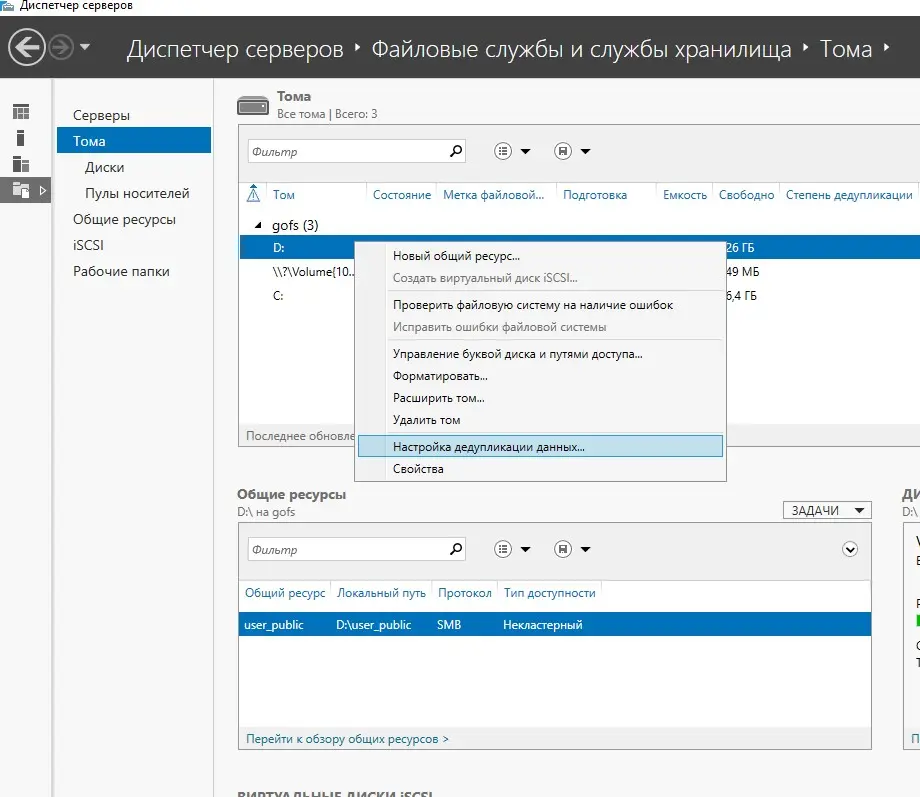Open the Dashboard icon in left strip
The image size is (920, 797).
tap(21, 112)
